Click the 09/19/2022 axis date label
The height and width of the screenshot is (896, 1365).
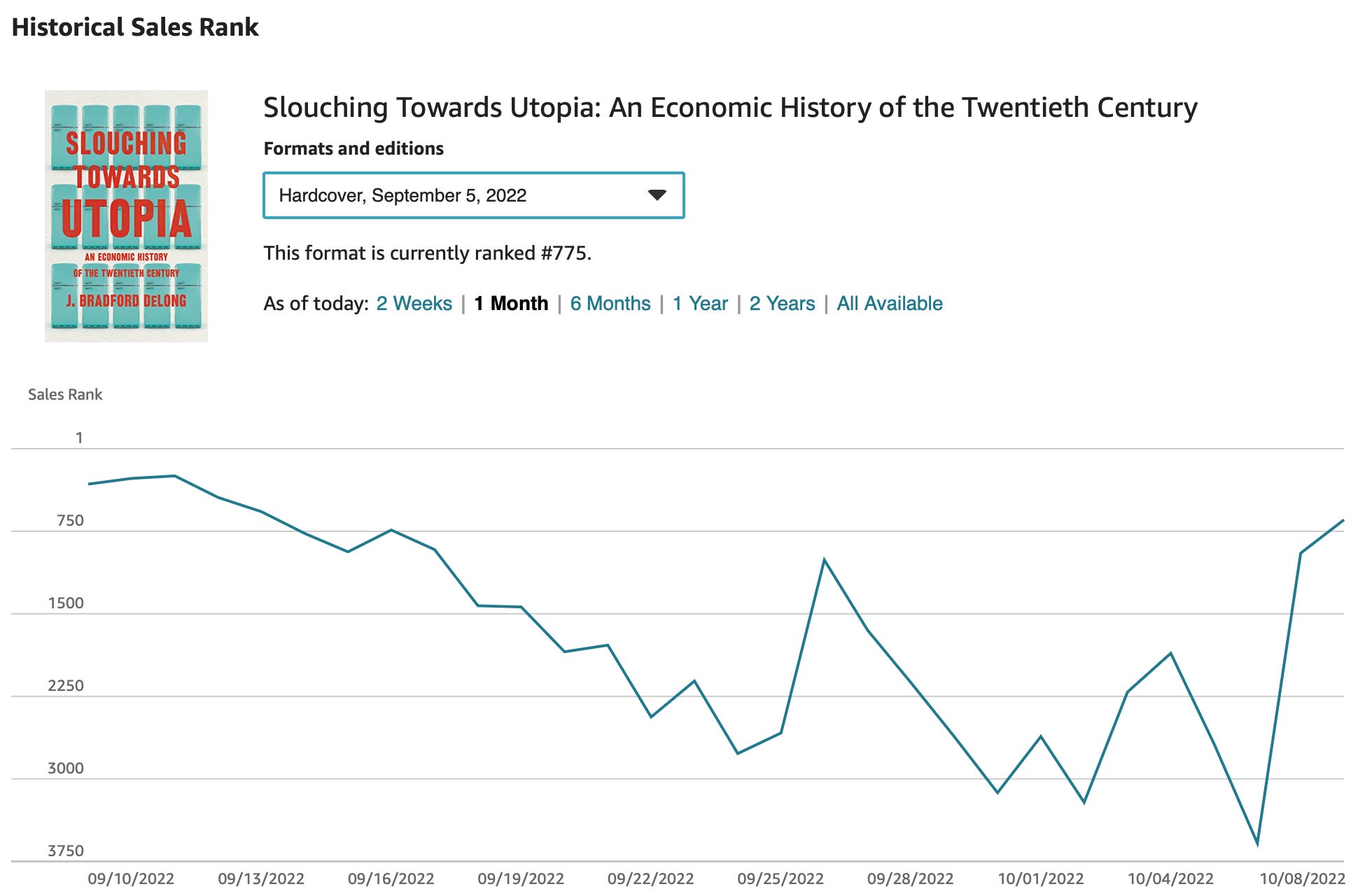[x=521, y=879]
